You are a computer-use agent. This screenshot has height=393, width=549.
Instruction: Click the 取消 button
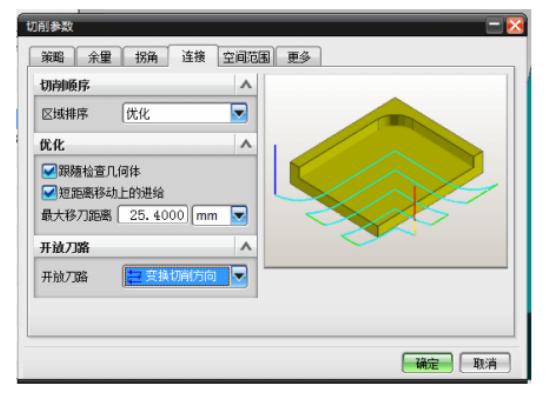tap(485, 363)
